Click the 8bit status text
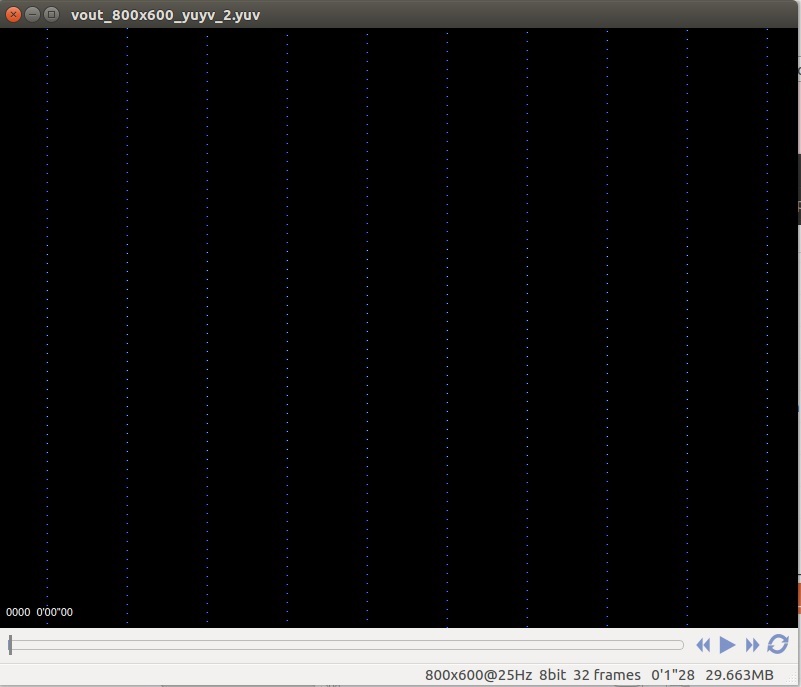The image size is (801, 687). (x=552, y=675)
